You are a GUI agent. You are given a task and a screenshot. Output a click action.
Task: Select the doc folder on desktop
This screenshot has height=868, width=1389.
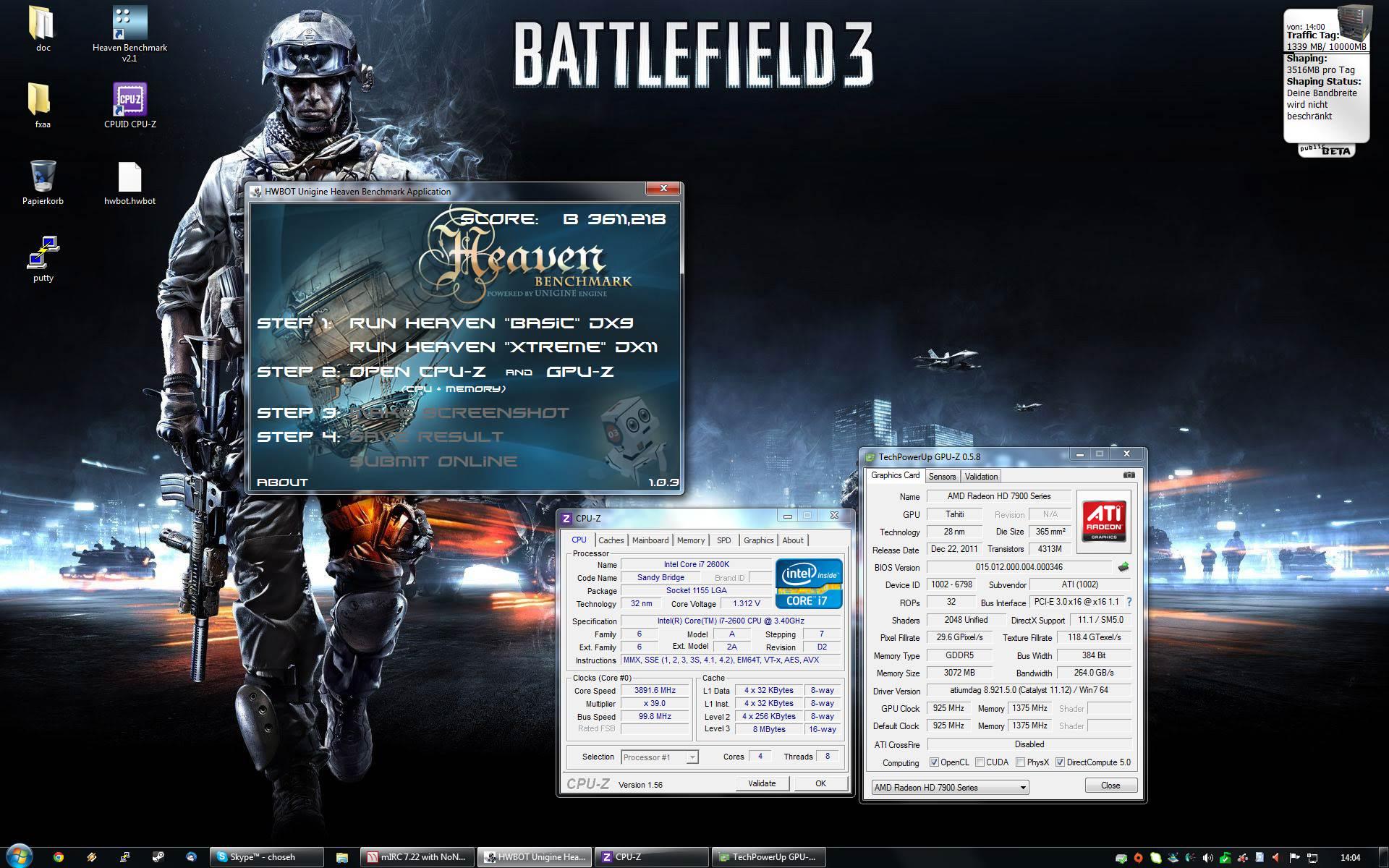[43, 29]
